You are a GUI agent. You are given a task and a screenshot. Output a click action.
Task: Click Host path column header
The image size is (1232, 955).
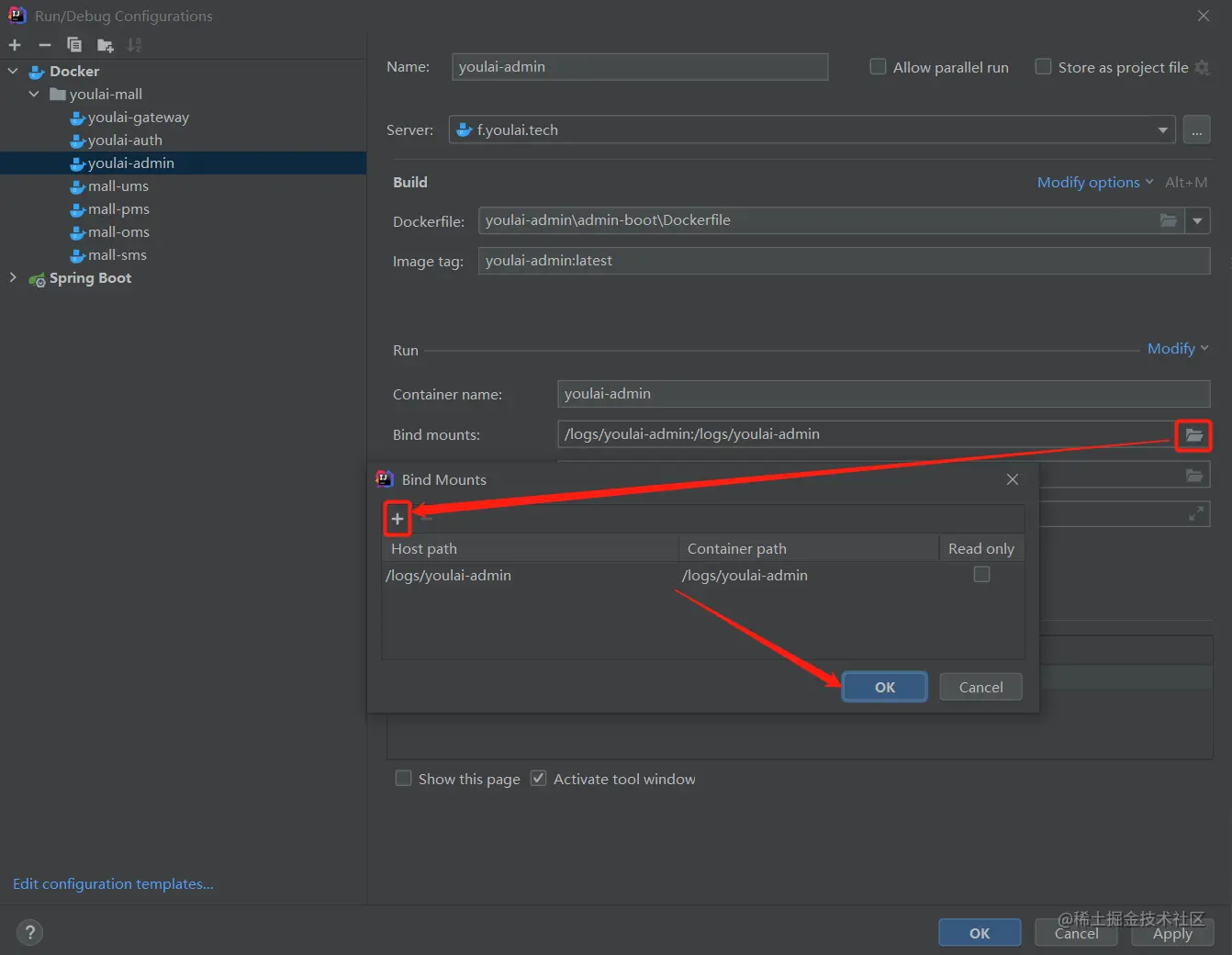pos(530,548)
